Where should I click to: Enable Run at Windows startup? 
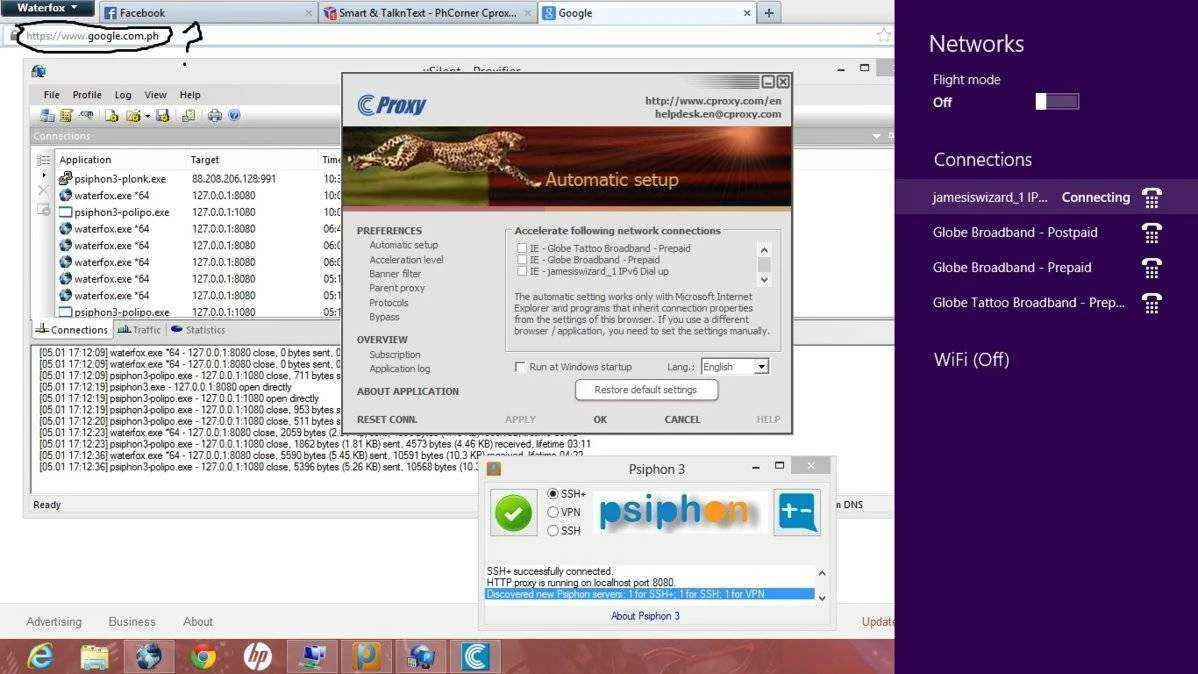click(x=520, y=367)
